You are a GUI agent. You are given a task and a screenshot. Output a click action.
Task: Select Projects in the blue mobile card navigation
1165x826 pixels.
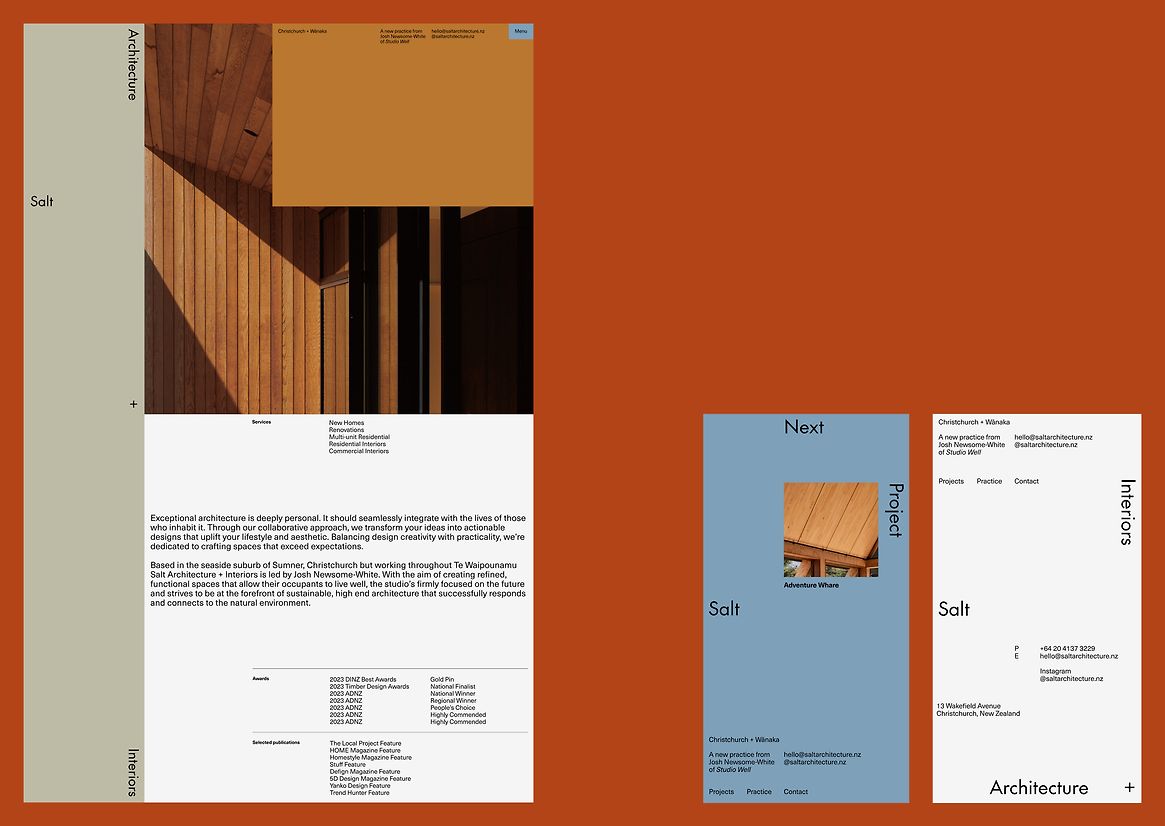[x=721, y=792]
